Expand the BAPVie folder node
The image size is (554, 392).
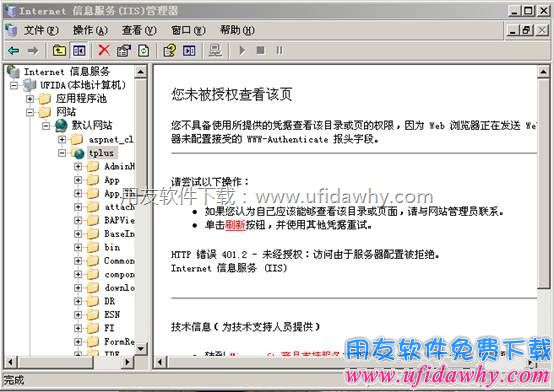point(78,220)
